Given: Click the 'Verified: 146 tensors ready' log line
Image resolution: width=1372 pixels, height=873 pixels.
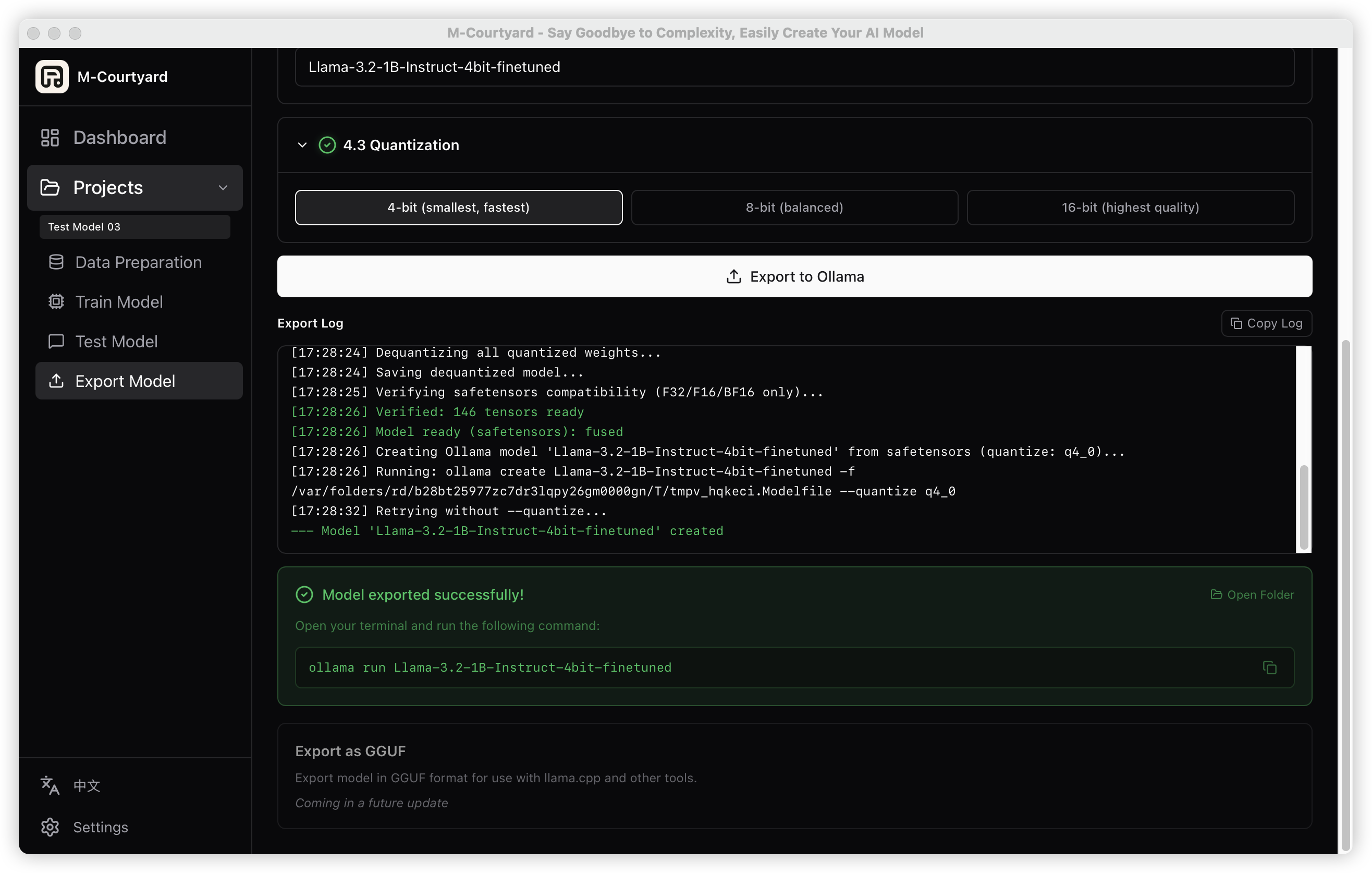Looking at the screenshot, I should pos(437,412).
